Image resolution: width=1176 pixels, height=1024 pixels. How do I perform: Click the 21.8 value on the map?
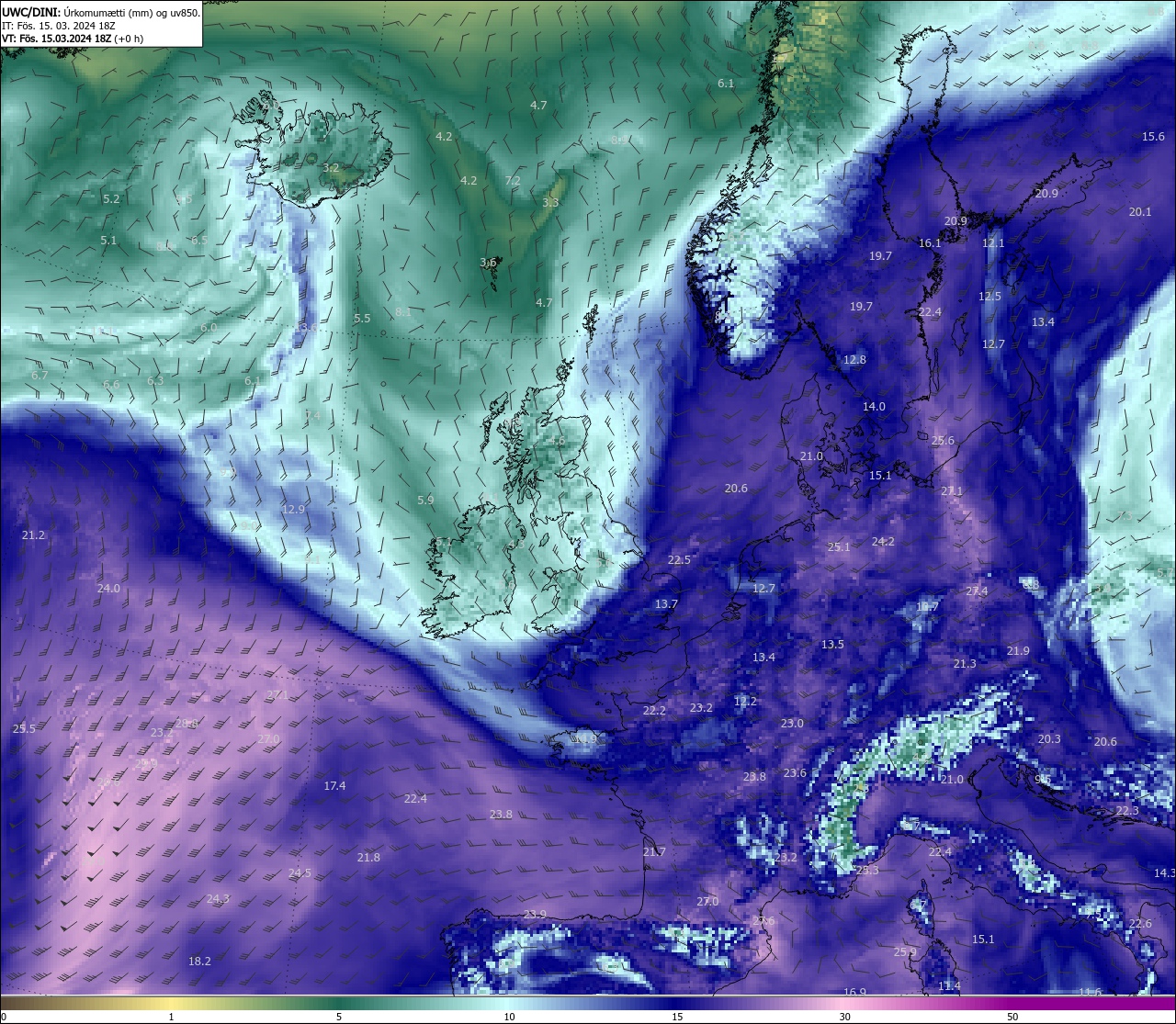[x=368, y=858]
